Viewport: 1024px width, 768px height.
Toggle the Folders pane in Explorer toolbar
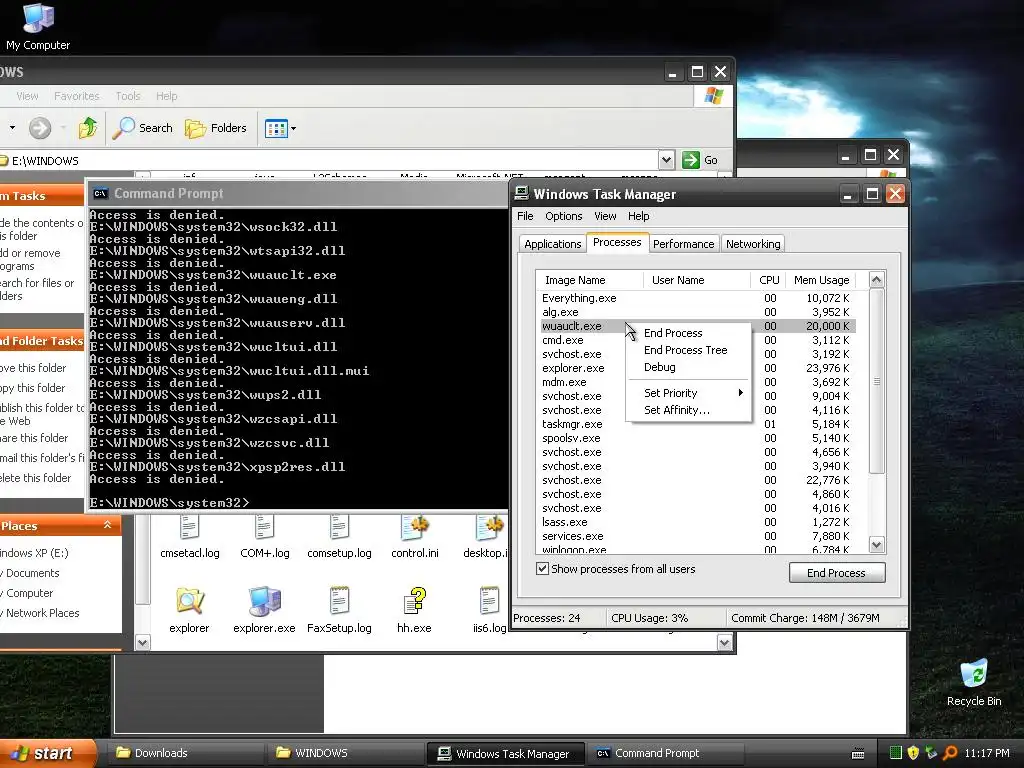coord(216,128)
